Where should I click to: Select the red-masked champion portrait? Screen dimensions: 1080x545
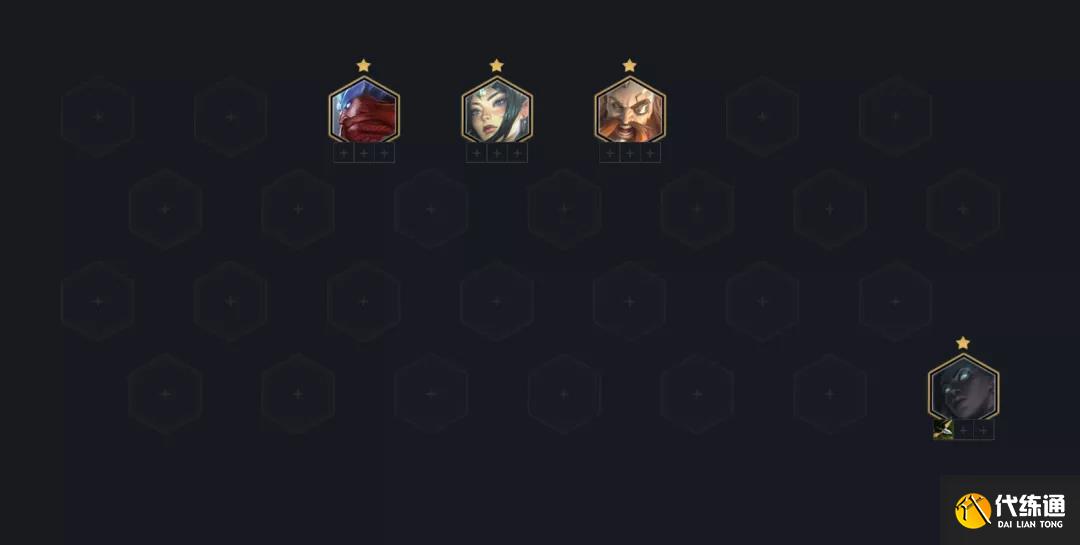pos(364,110)
